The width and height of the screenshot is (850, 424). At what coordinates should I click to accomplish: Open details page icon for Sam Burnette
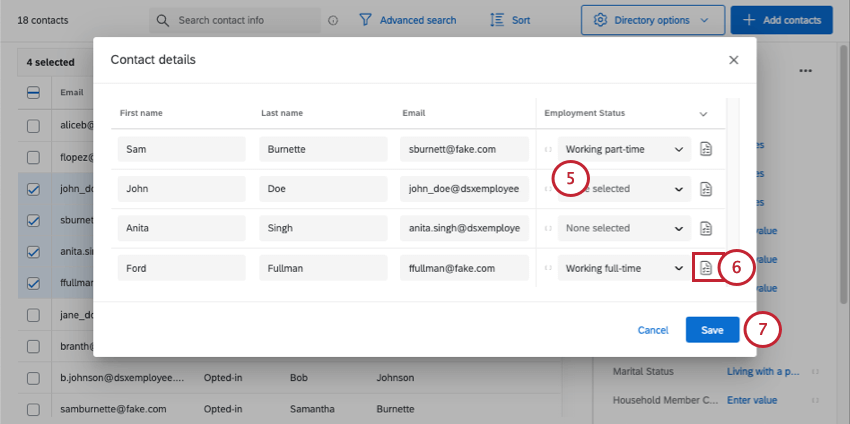coord(705,149)
